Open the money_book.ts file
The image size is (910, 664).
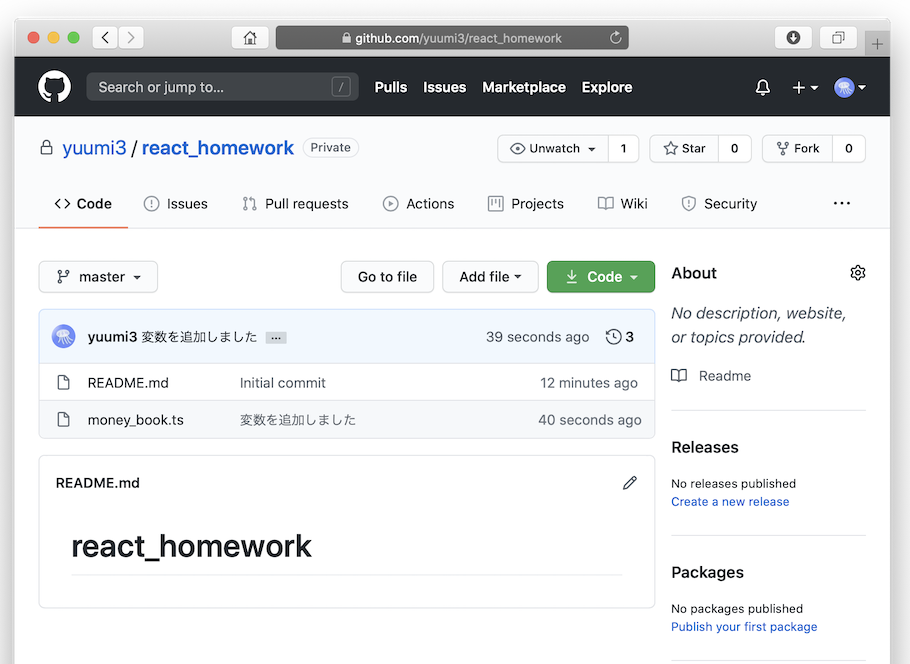(136, 420)
